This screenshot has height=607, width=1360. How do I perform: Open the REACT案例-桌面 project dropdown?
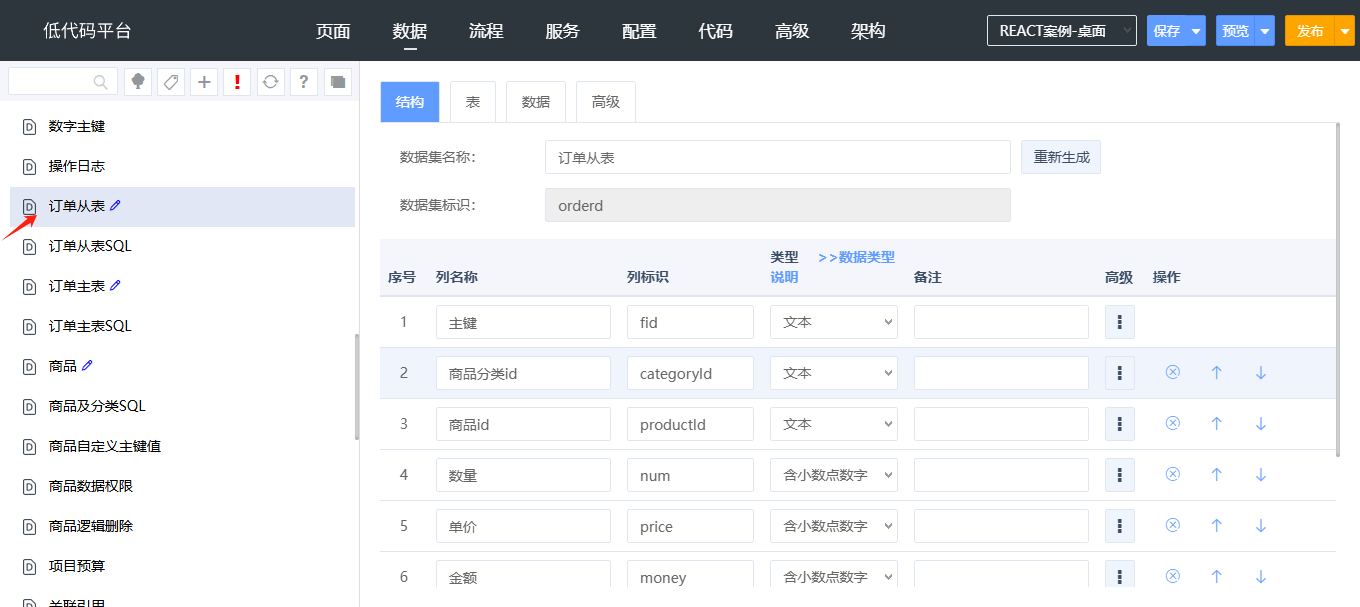[1062, 31]
